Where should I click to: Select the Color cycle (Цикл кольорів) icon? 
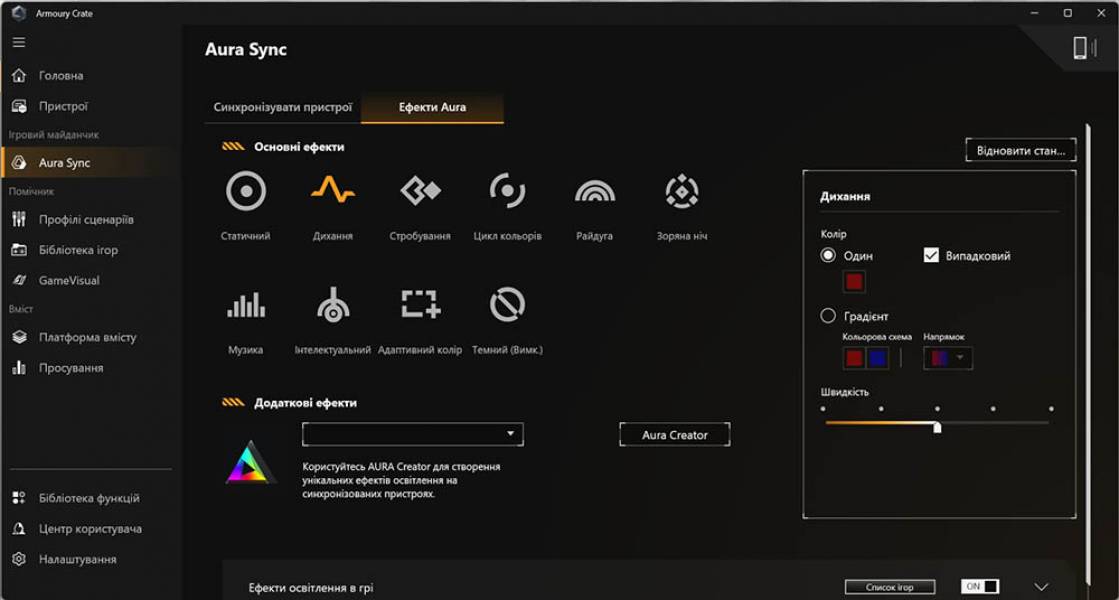coord(507,191)
